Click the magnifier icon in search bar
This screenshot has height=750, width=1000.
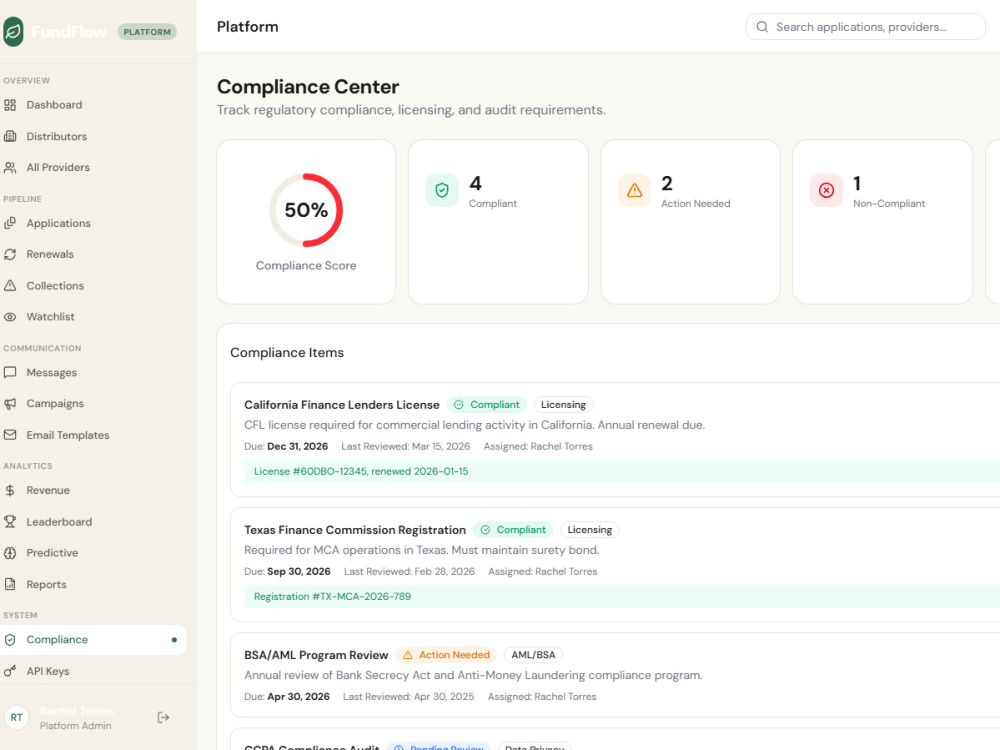coord(762,27)
